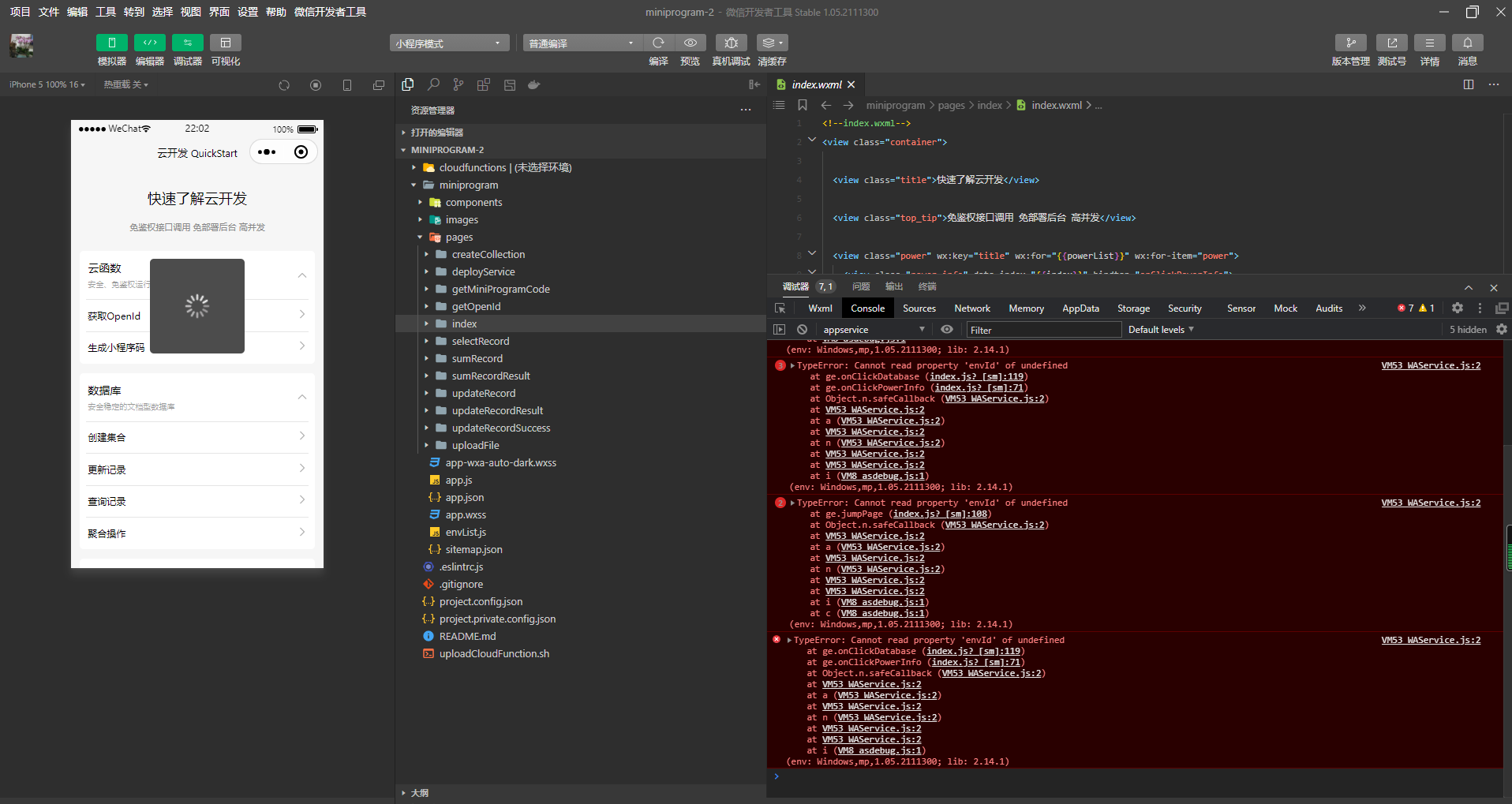
Task: Collapse the 数据库 section in the simulator
Action: 301,396
